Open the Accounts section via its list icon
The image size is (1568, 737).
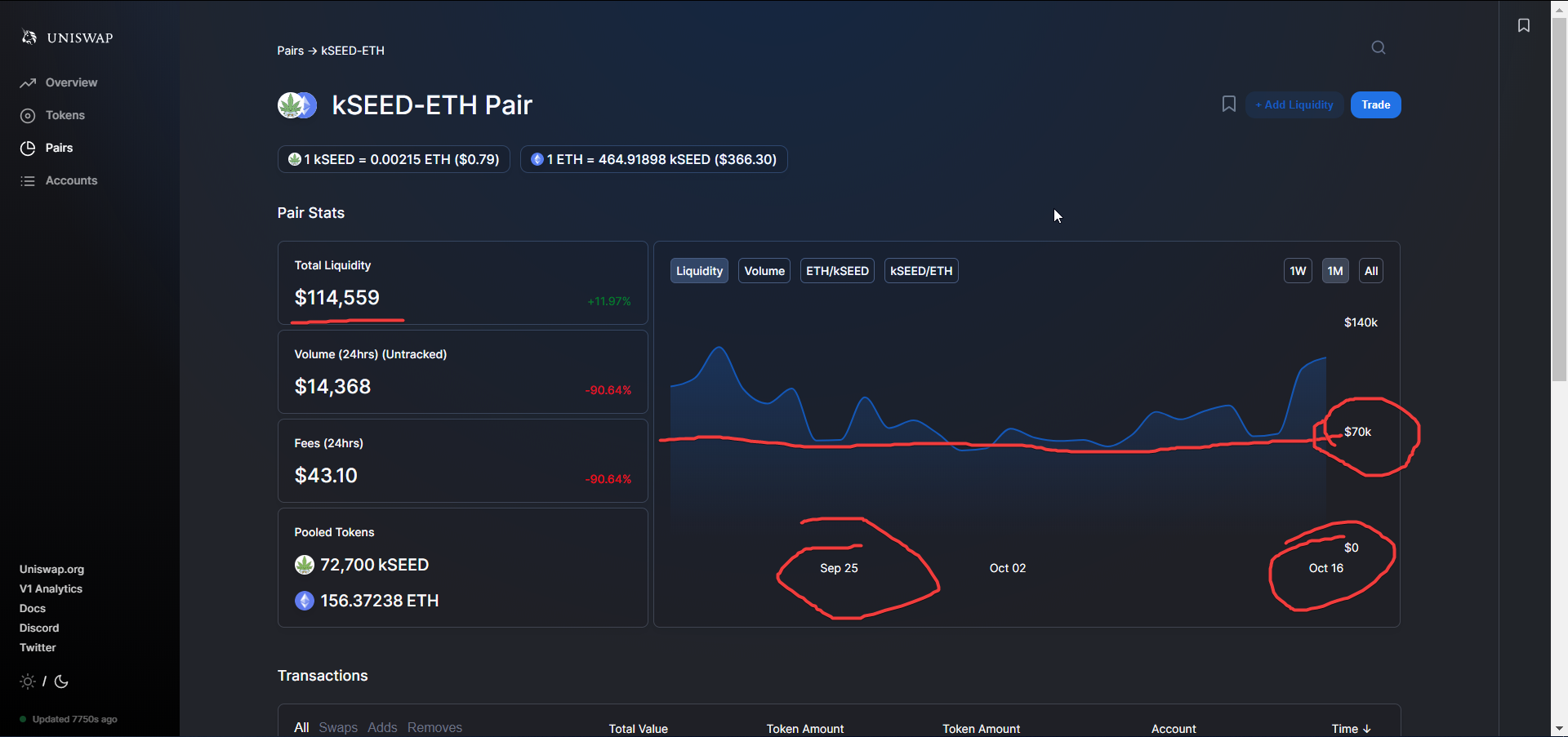(27, 180)
